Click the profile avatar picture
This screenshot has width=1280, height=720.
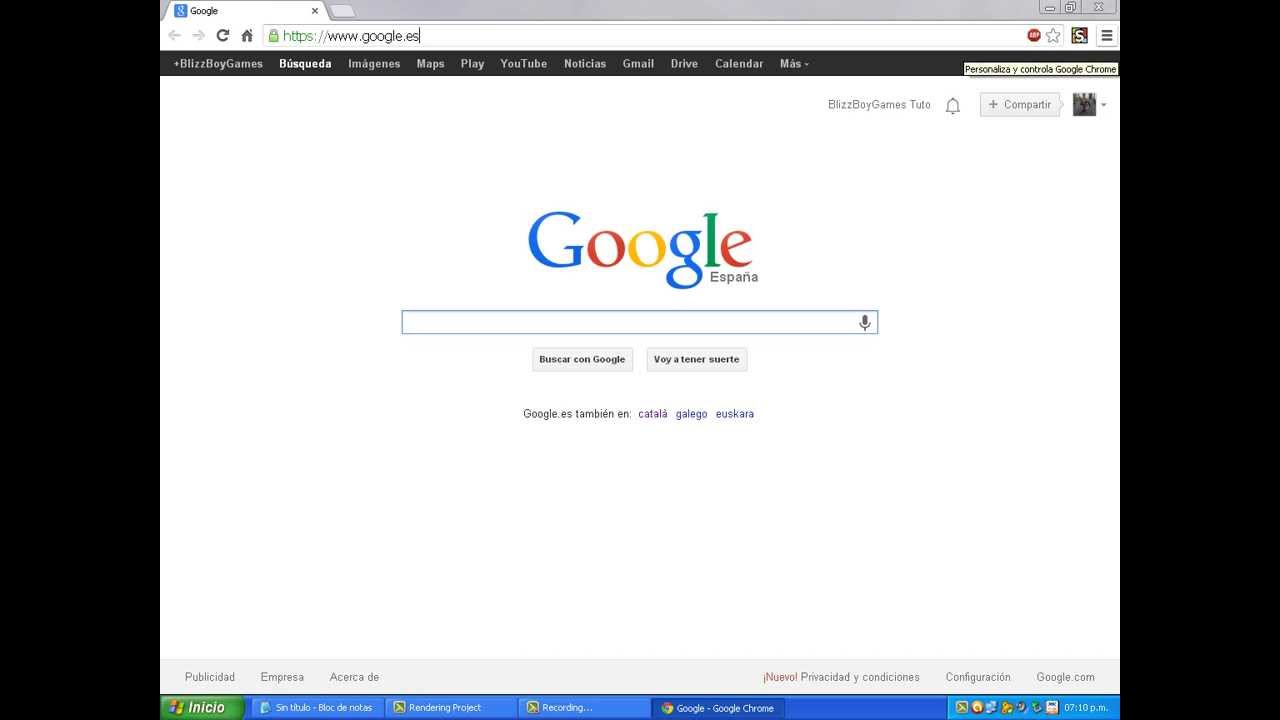tap(1084, 104)
